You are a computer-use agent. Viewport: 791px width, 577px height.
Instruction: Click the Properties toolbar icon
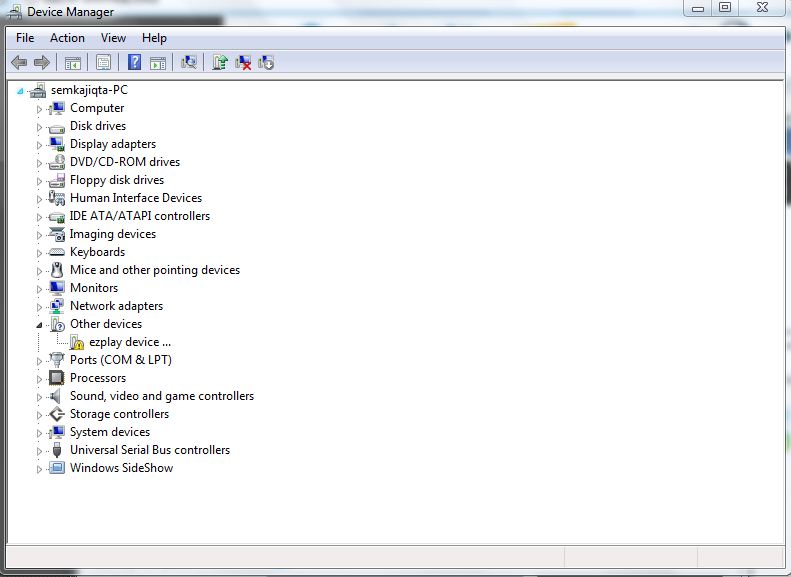tap(102, 62)
